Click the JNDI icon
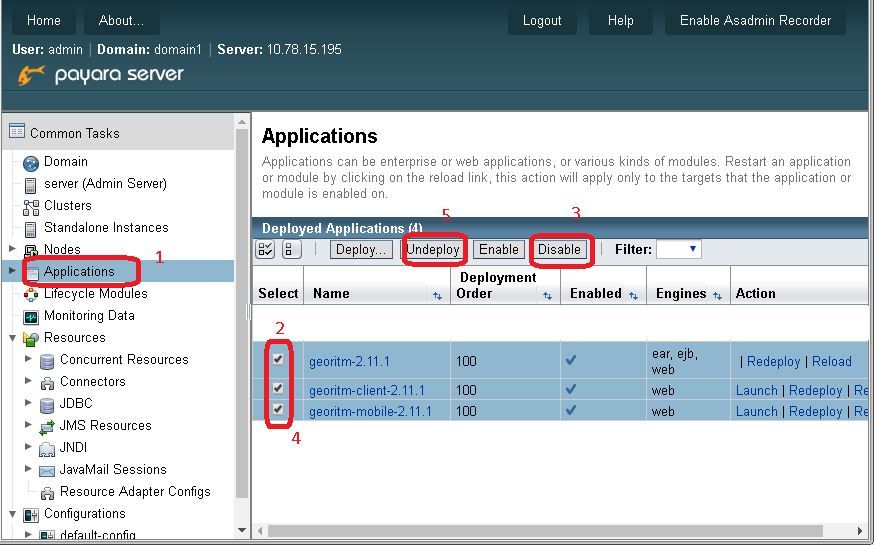The image size is (874, 545). (x=47, y=449)
